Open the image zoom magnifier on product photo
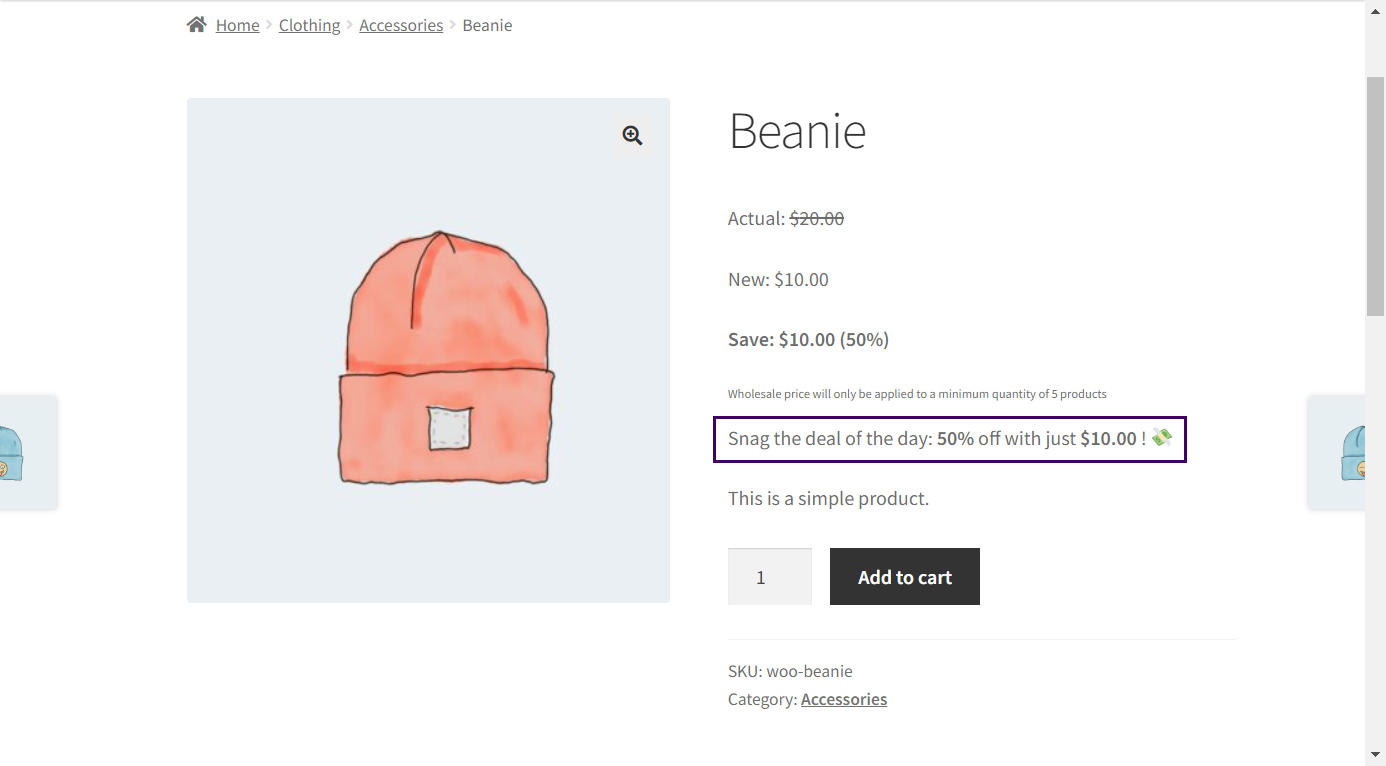This screenshot has height=766, width=1386. coord(631,135)
